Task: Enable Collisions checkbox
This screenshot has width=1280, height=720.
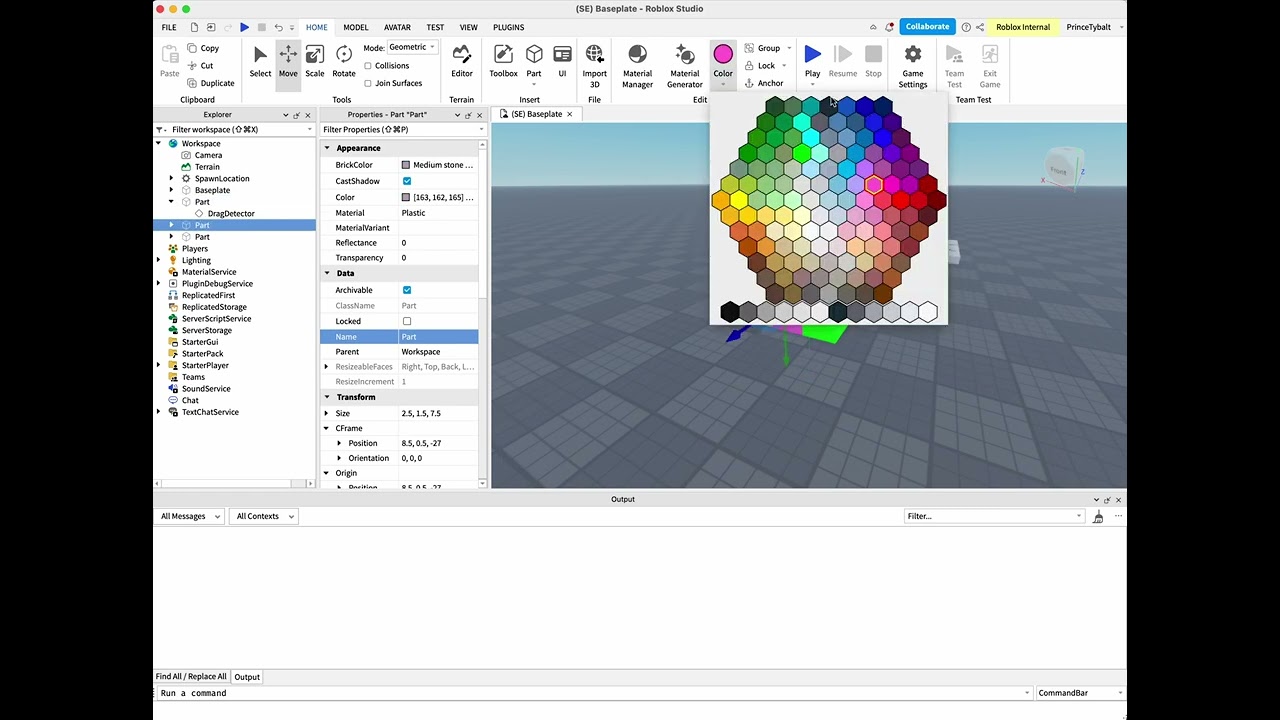Action: [368, 66]
